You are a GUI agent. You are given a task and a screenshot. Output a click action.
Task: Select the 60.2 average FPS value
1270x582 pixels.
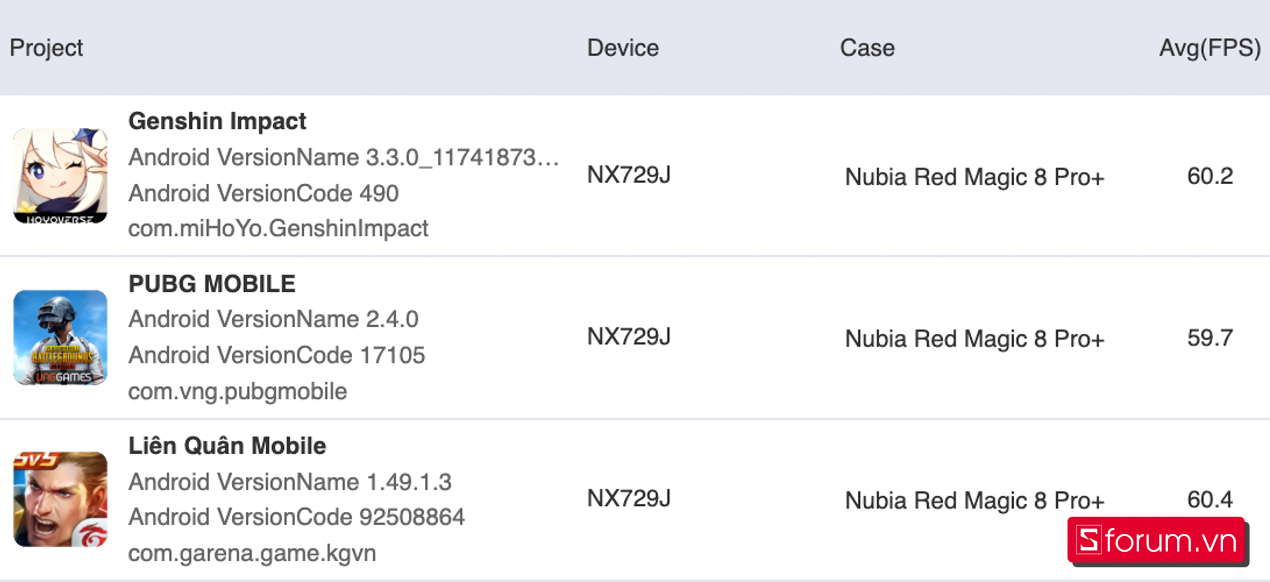(1210, 176)
